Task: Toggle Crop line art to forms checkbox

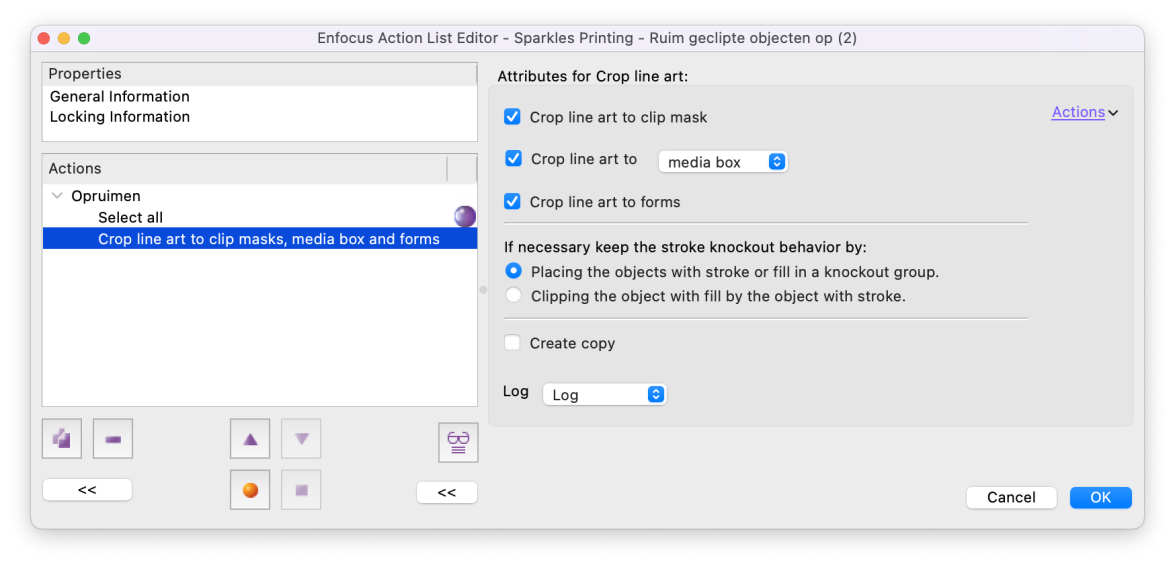Action: [513, 202]
